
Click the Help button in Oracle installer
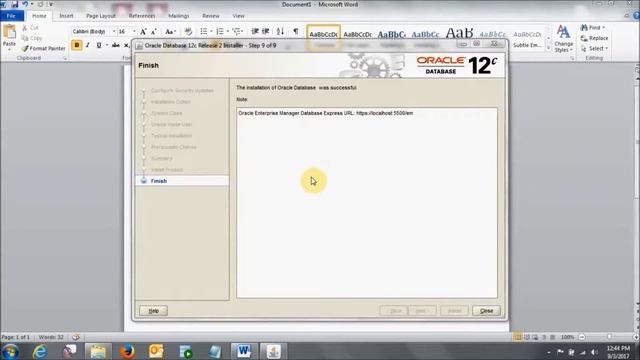(153, 311)
